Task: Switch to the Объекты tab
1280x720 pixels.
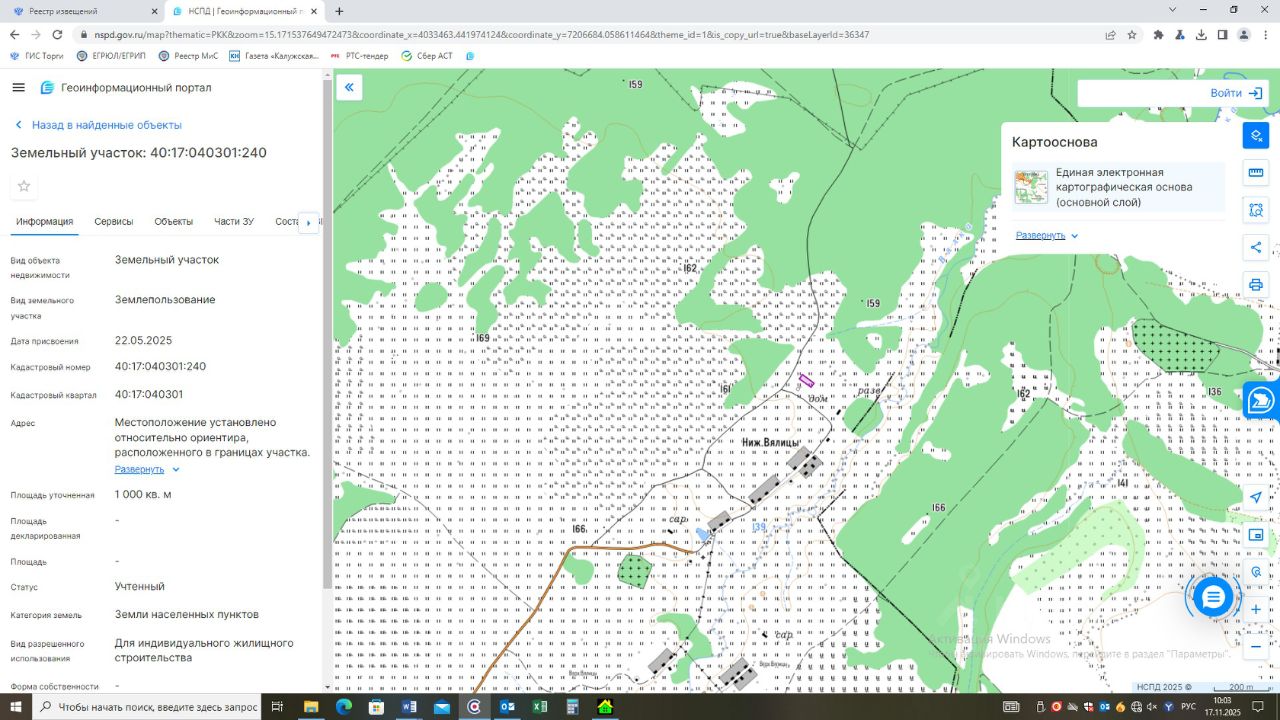Action: pyautogui.click(x=174, y=222)
